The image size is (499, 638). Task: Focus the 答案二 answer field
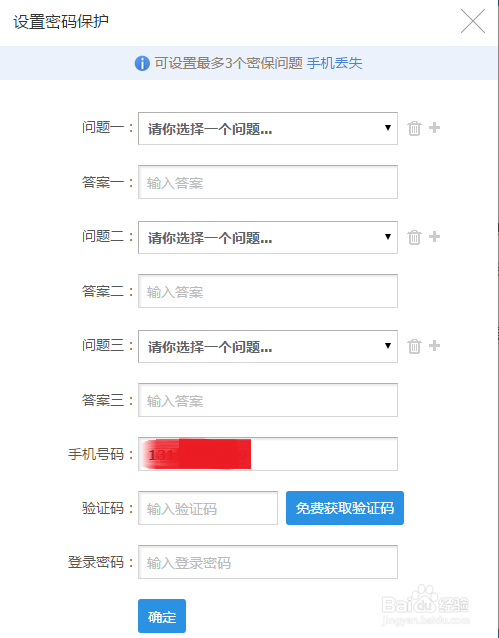268,291
